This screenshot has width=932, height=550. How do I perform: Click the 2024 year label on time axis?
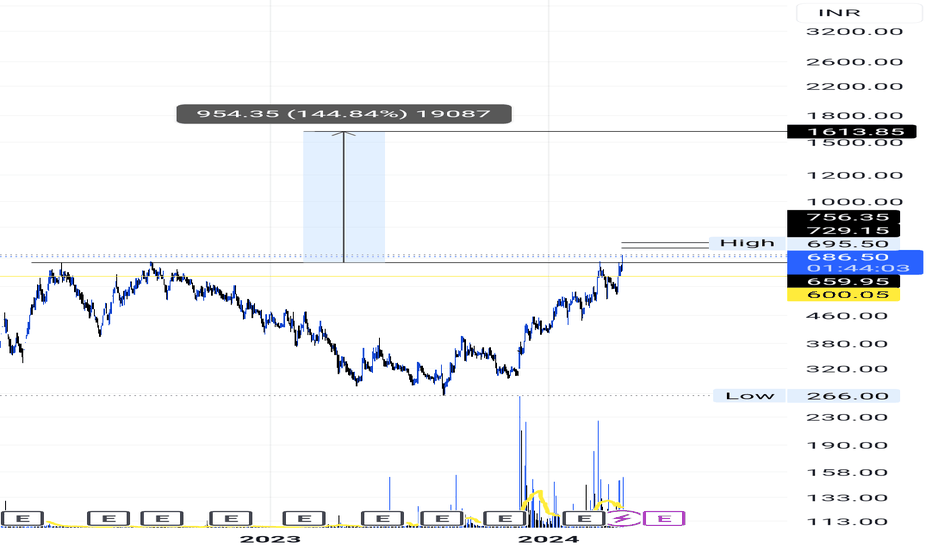coord(548,539)
